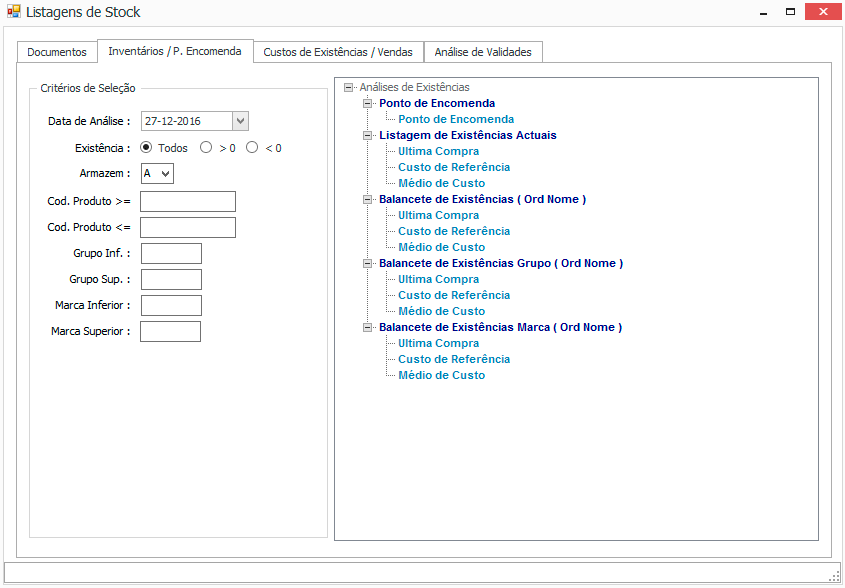The height and width of the screenshot is (588, 845).
Task: Click the Marca Inferior text box
Action: point(171,306)
